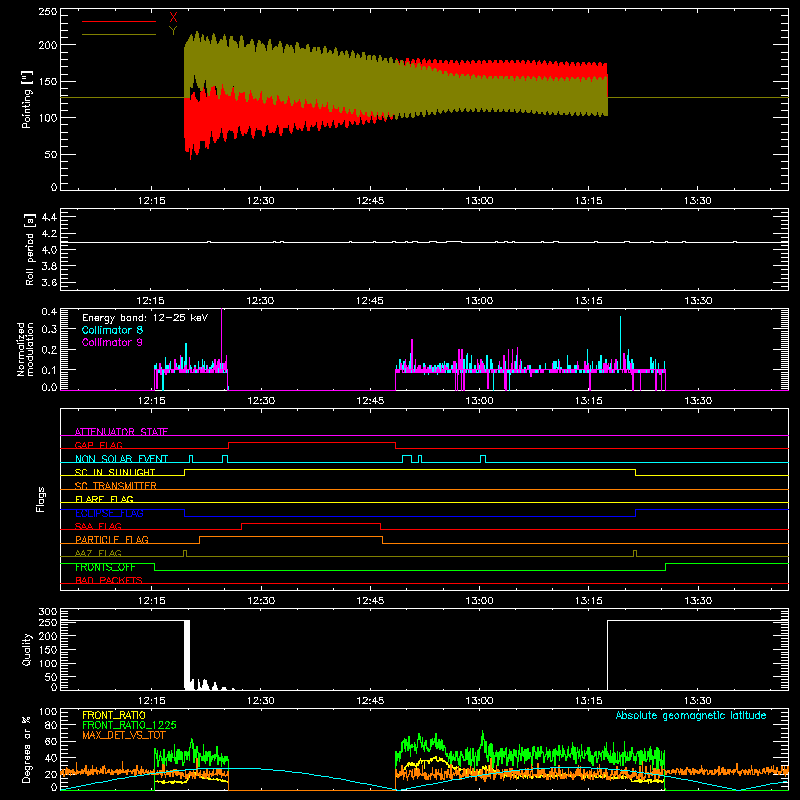
Task: Click the 250 tick on the Pointing axis
Action: point(48,11)
